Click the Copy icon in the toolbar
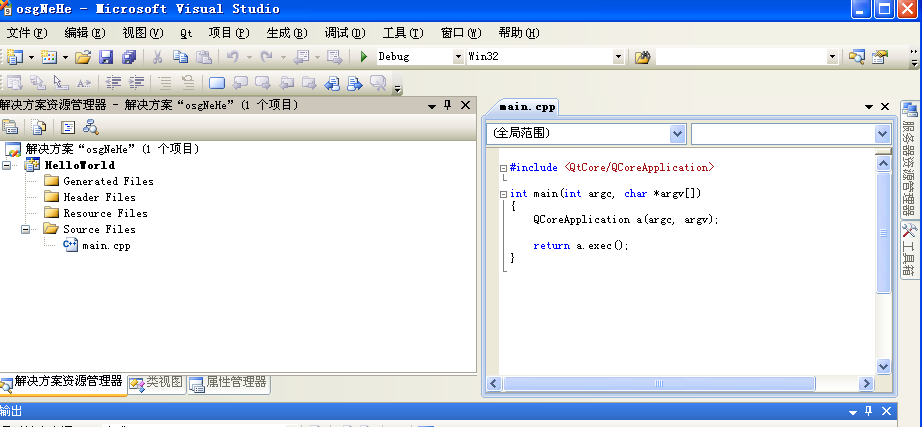 pyautogui.click(x=181, y=57)
